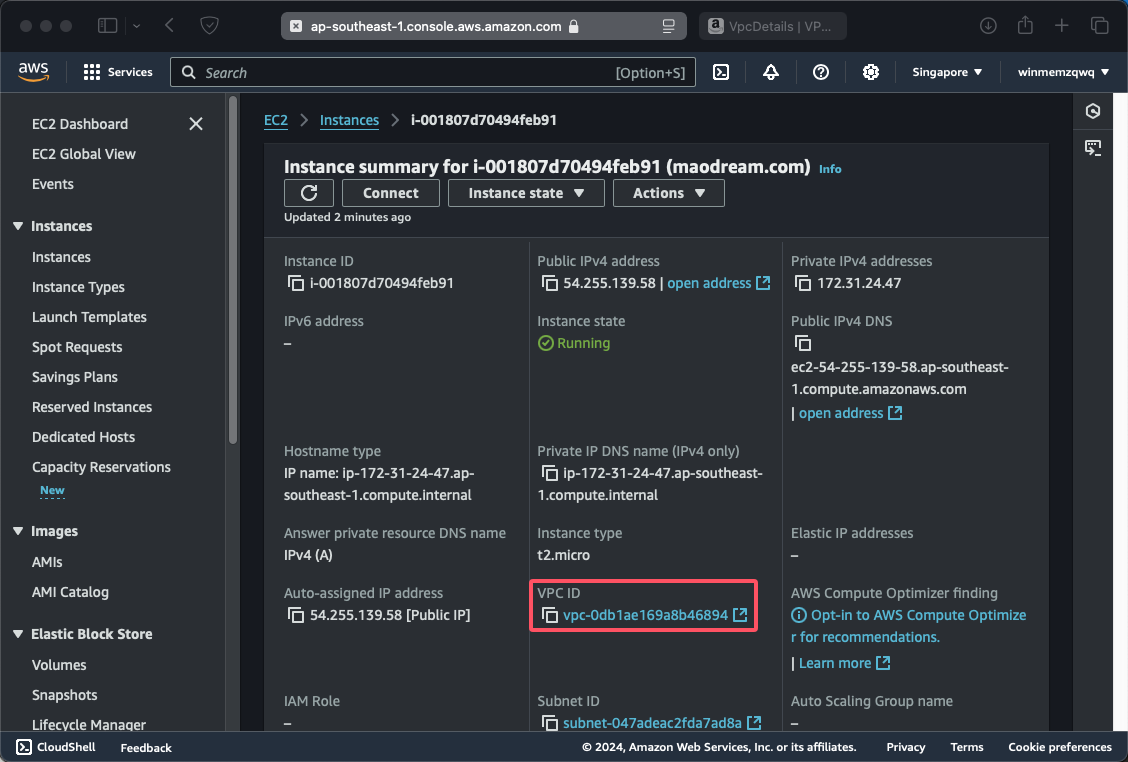Open the help question mark icon
Screen dimensions: 1128x762
[x=821, y=72]
